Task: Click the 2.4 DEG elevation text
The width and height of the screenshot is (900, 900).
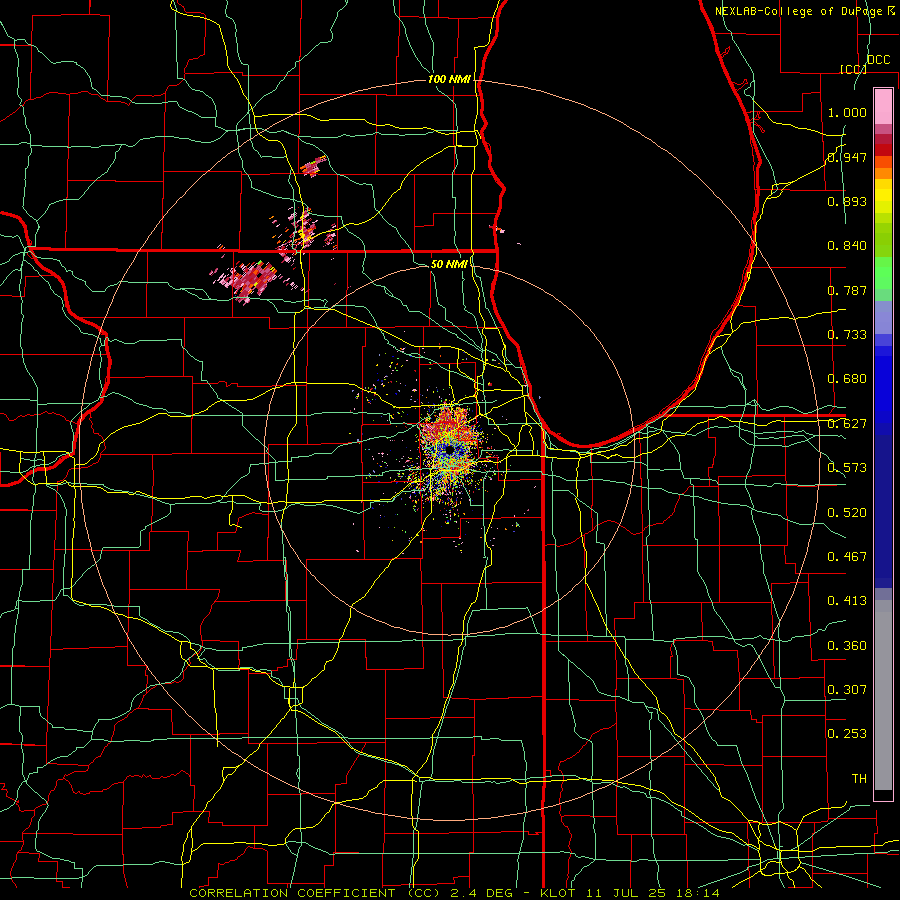Action: pyautogui.click(x=483, y=893)
